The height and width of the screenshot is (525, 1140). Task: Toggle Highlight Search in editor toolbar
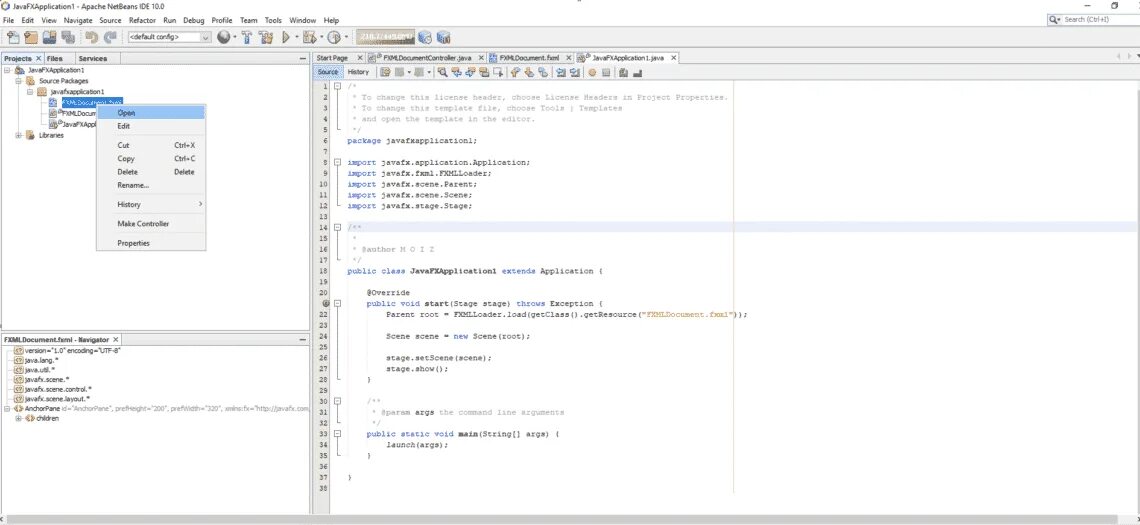click(x=484, y=72)
